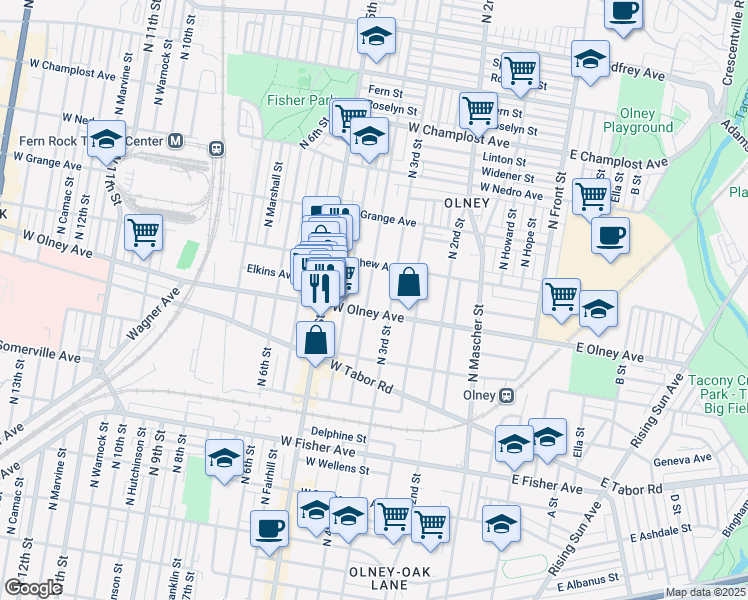
Task: Click the shopping bag marker on W Tabor Rd
Action: (x=315, y=340)
